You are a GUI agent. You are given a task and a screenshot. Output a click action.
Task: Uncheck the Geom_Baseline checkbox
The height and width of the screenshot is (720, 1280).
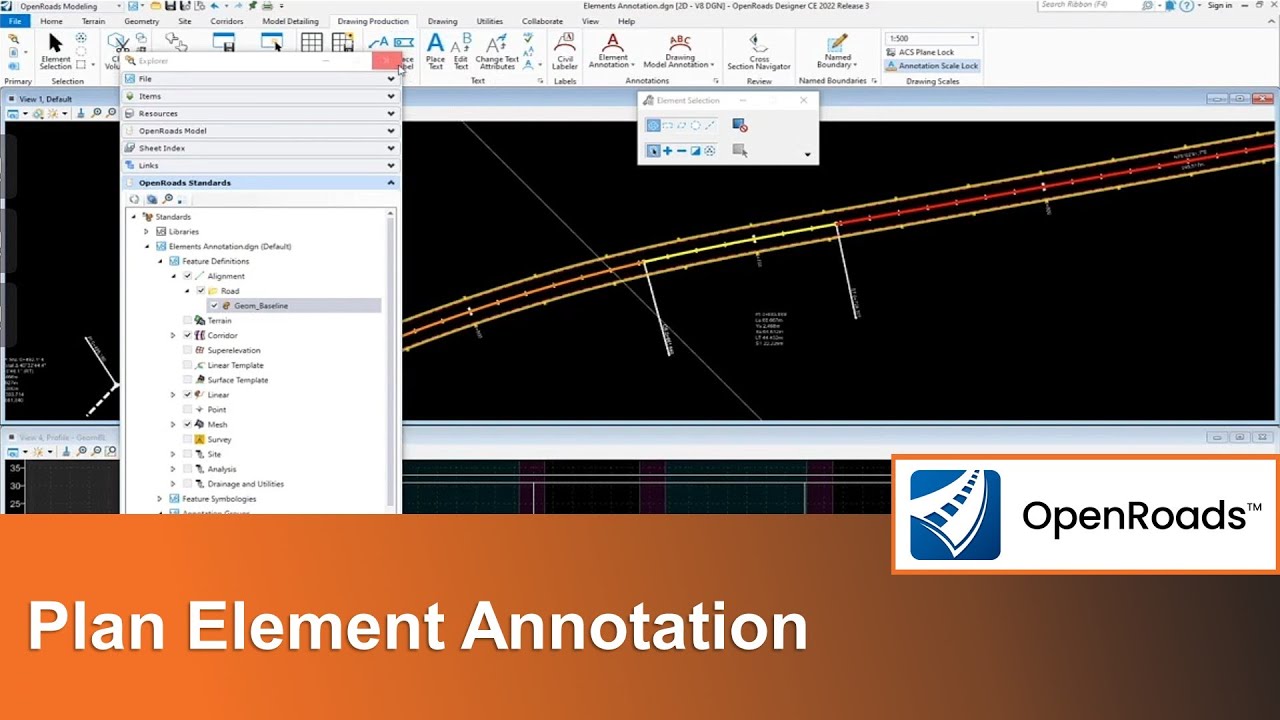pos(214,306)
